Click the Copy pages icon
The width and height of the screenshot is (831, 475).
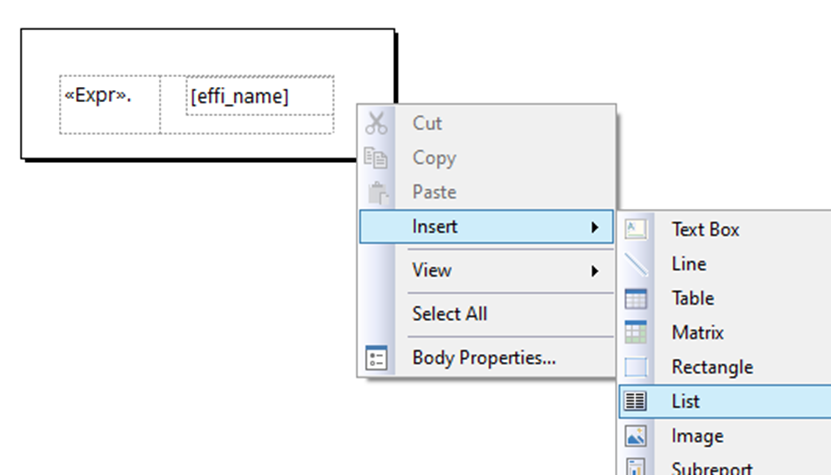point(376,157)
